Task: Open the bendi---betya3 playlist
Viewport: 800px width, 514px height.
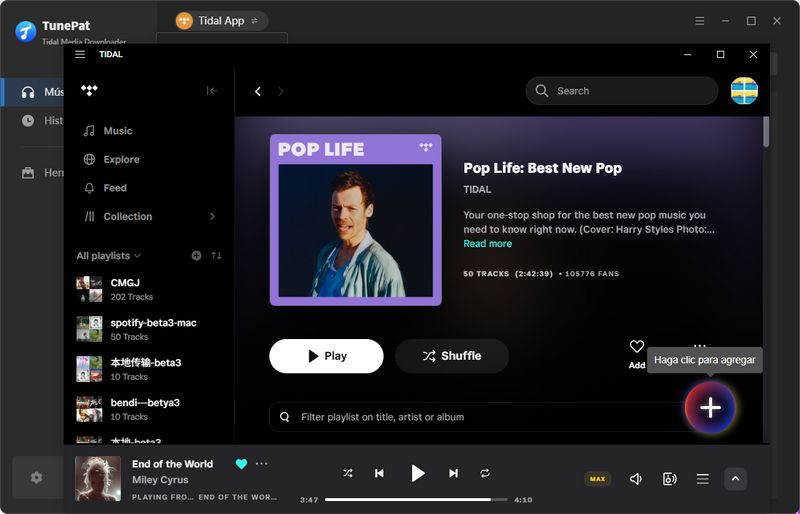Action: point(149,409)
